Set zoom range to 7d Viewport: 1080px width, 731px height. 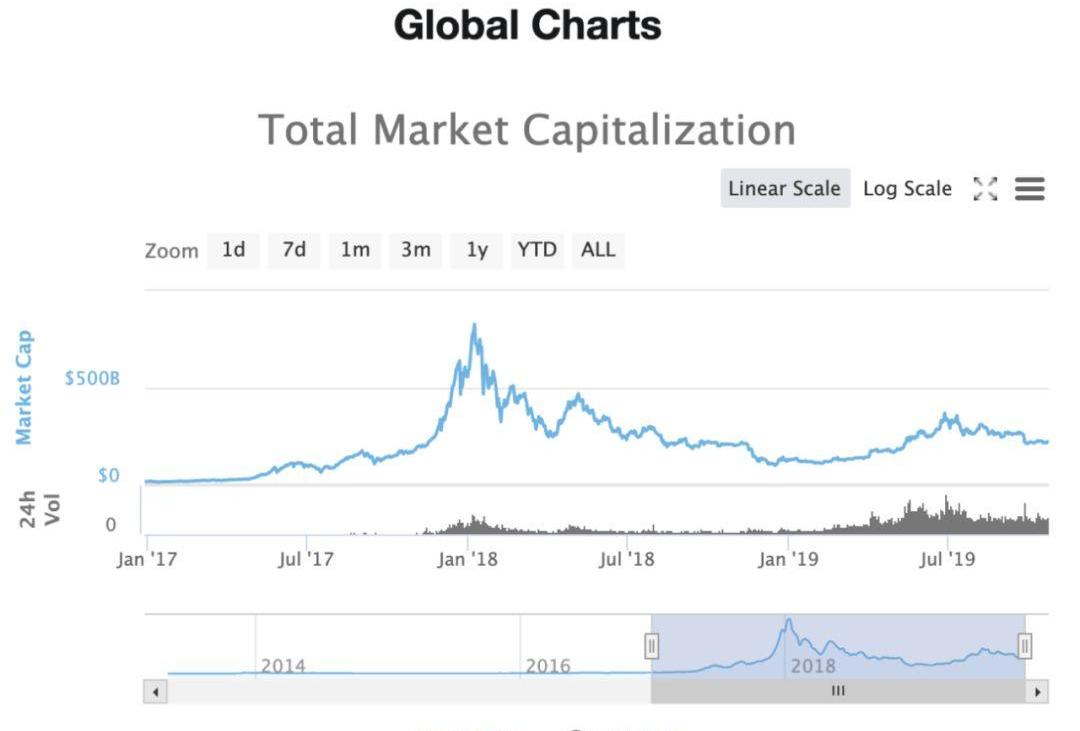294,249
